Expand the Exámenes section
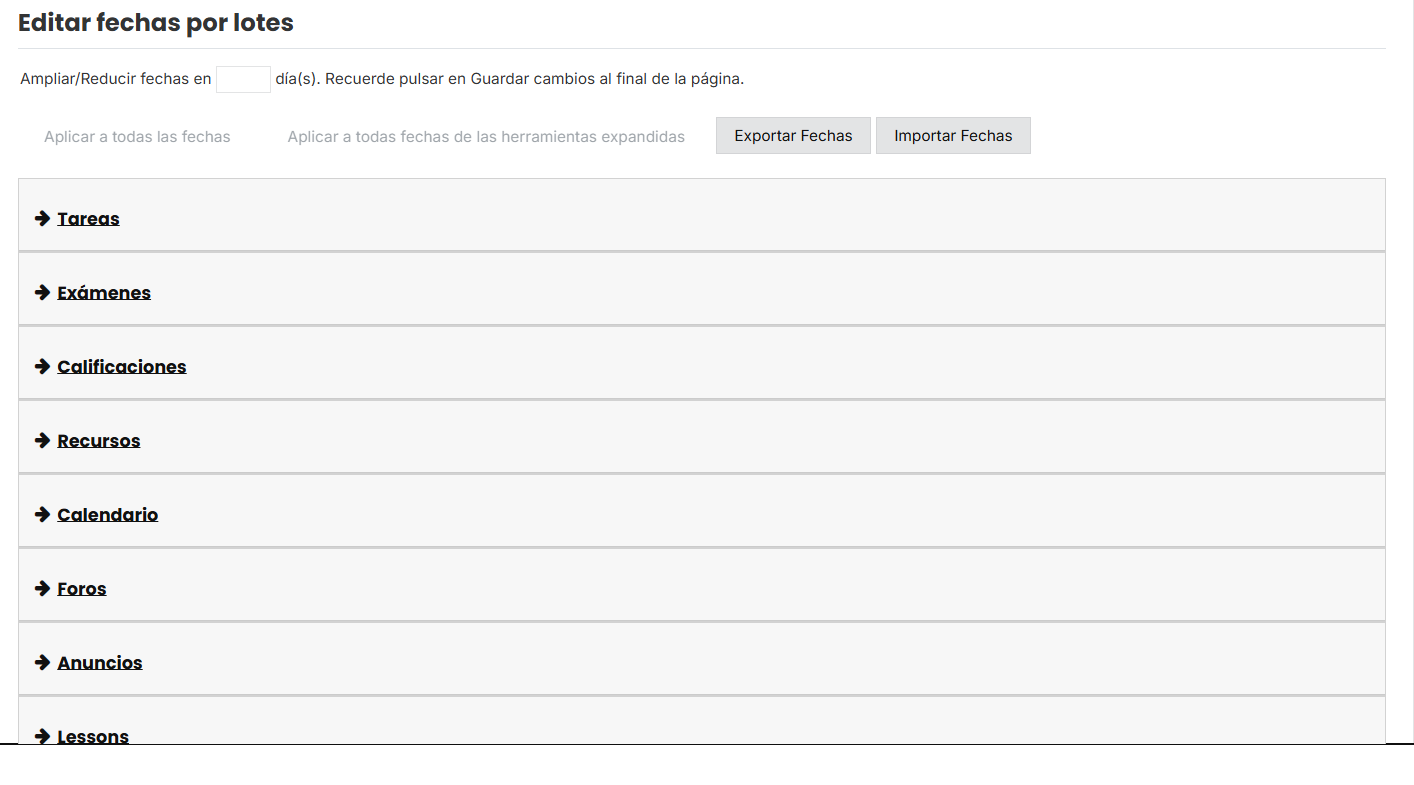The width and height of the screenshot is (1414, 785). 104,293
